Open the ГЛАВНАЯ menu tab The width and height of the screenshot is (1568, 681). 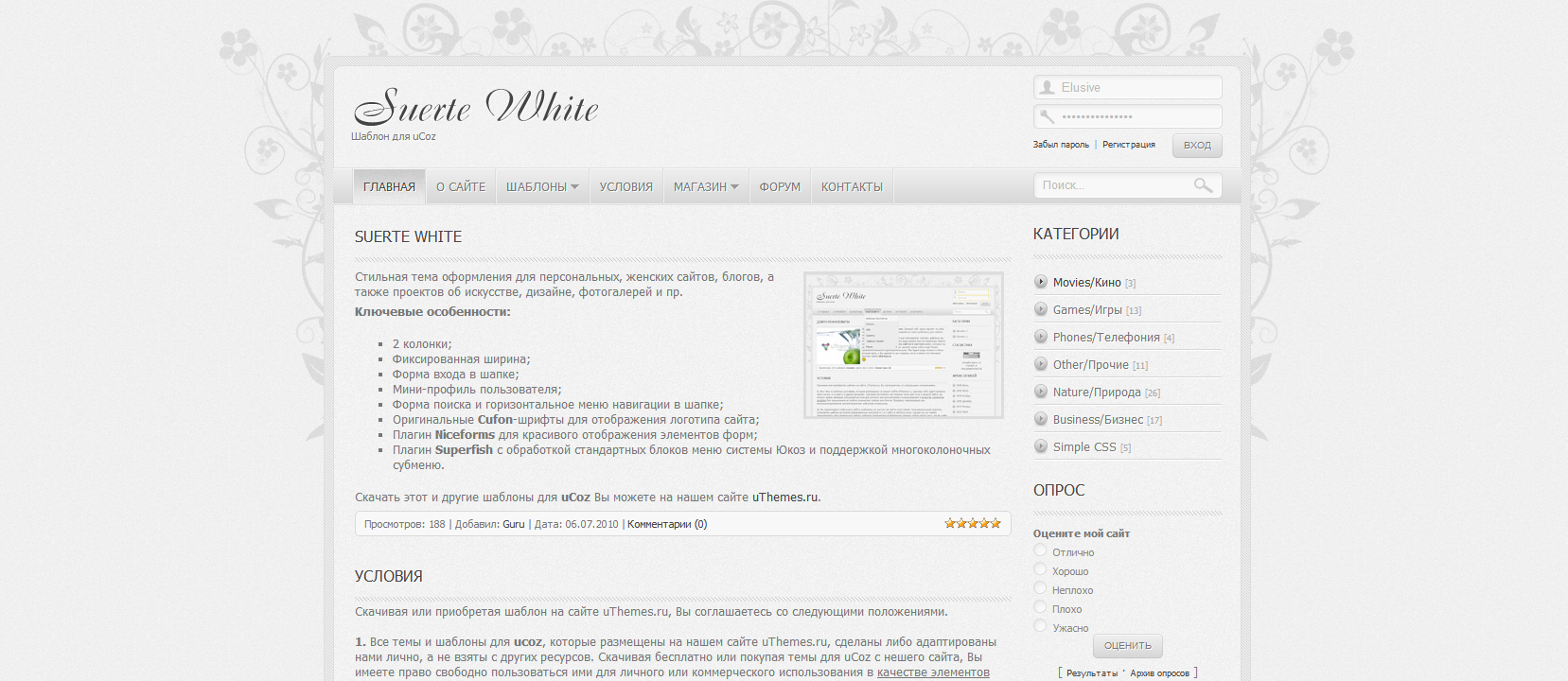click(389, 186)
